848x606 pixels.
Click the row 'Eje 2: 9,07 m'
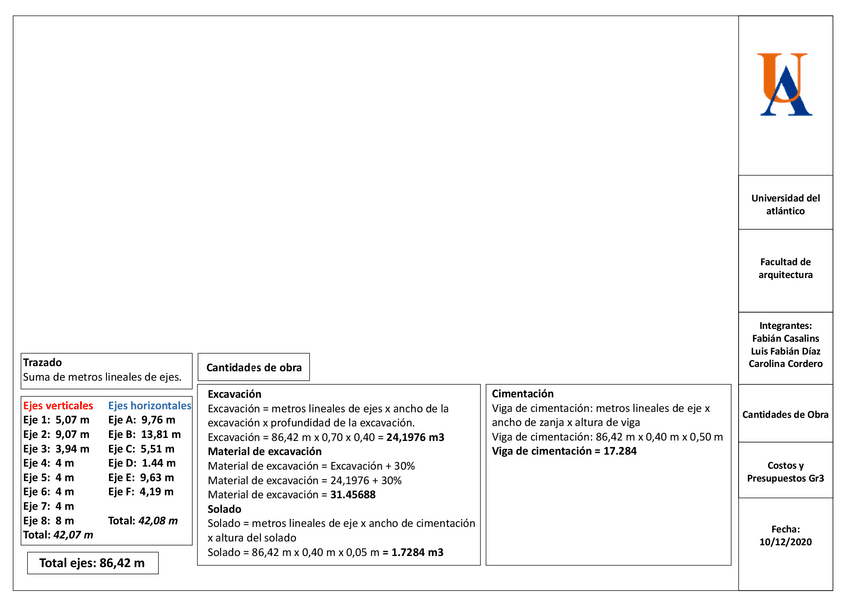56,434
